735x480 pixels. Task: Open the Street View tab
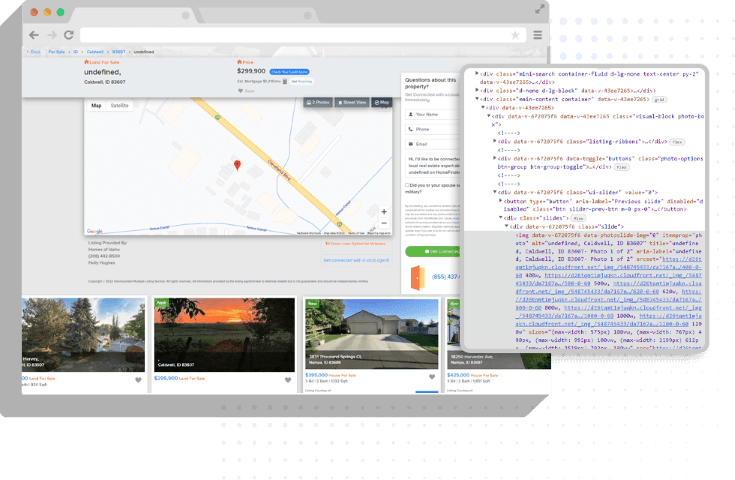[x=352, y=102]
